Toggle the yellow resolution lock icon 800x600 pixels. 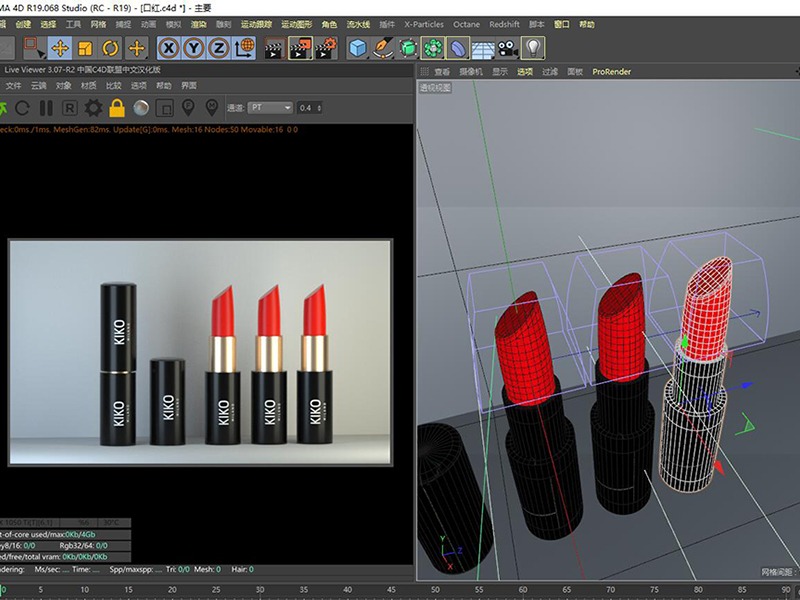pyautogui.click(x=117, y=108)
